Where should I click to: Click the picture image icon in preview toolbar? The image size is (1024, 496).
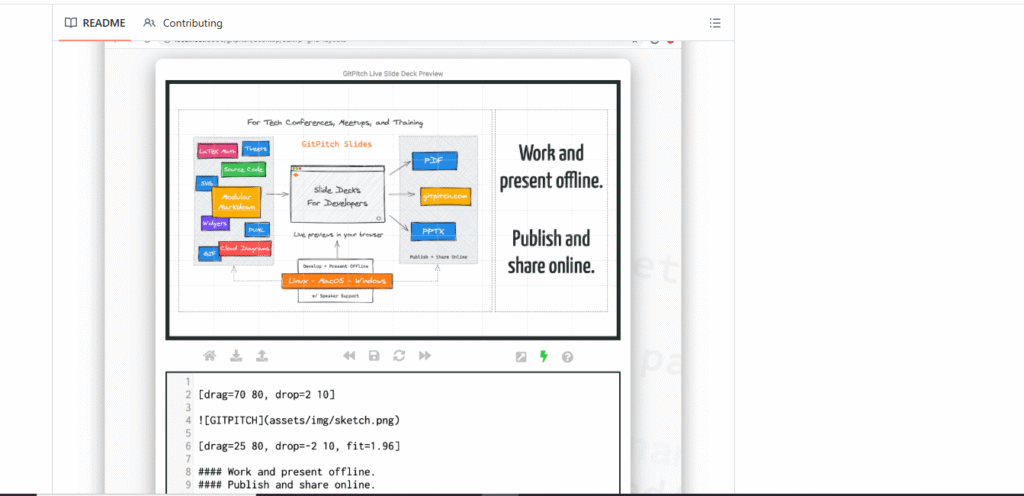(x=520, y=357)
